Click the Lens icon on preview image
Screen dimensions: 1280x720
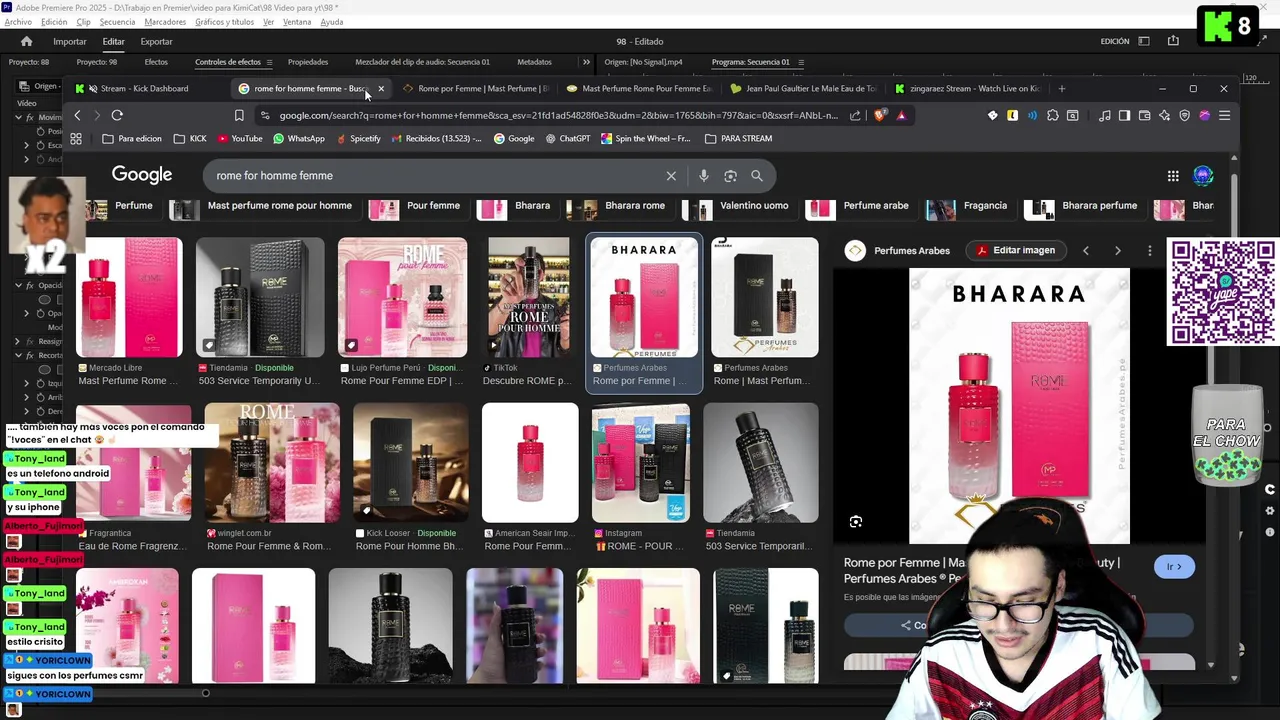coord(856,521)
